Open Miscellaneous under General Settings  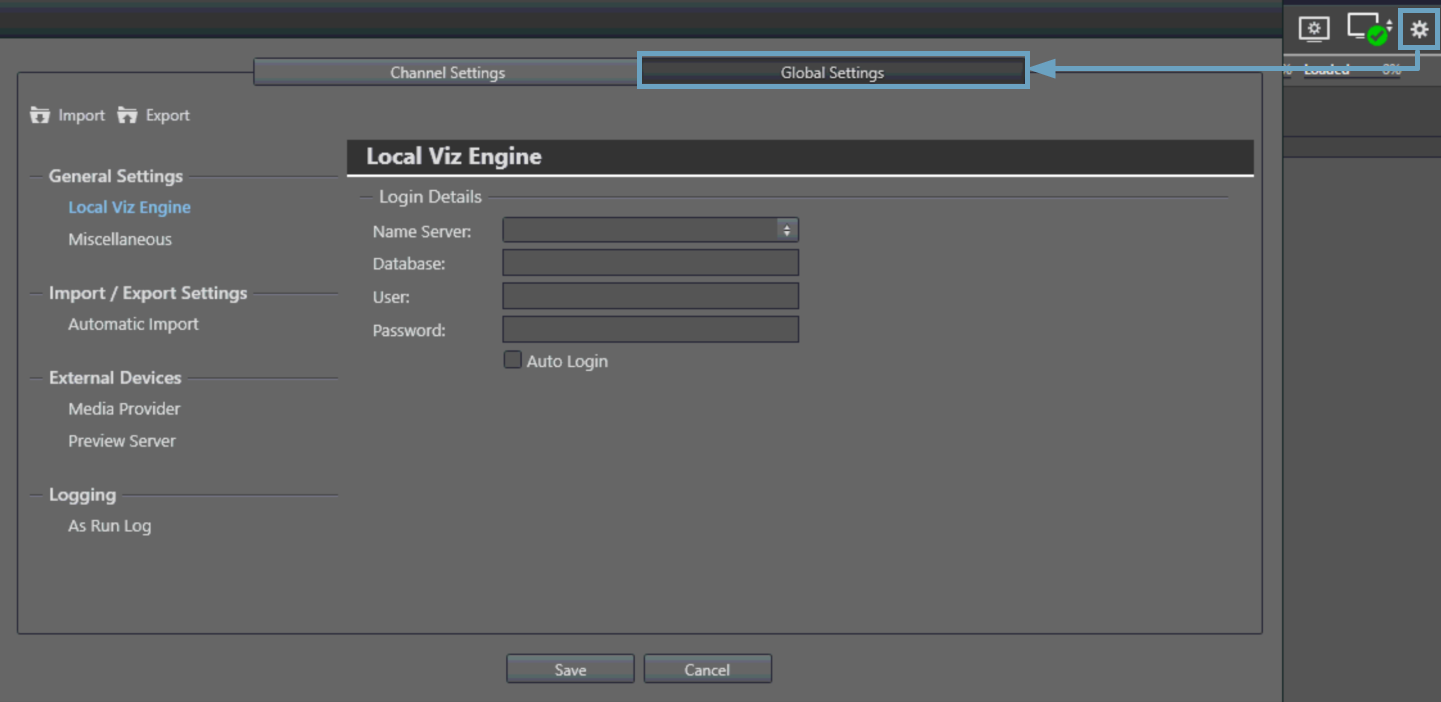(120, 240)
